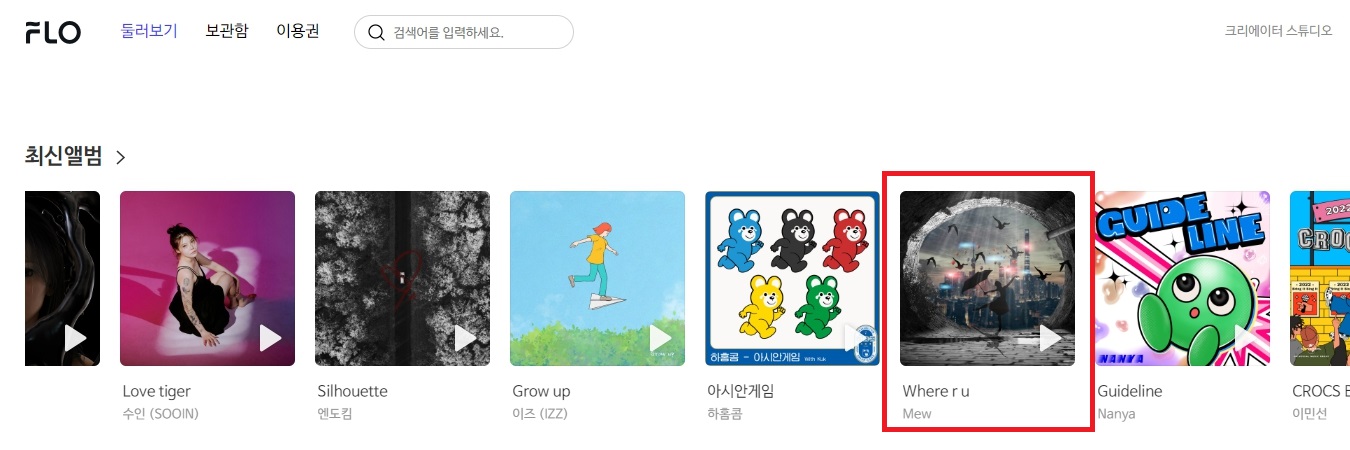The height and width of the screenshot is (450, 1350).
Task: Click the search magnifier icon
Action: coord(377,32)
